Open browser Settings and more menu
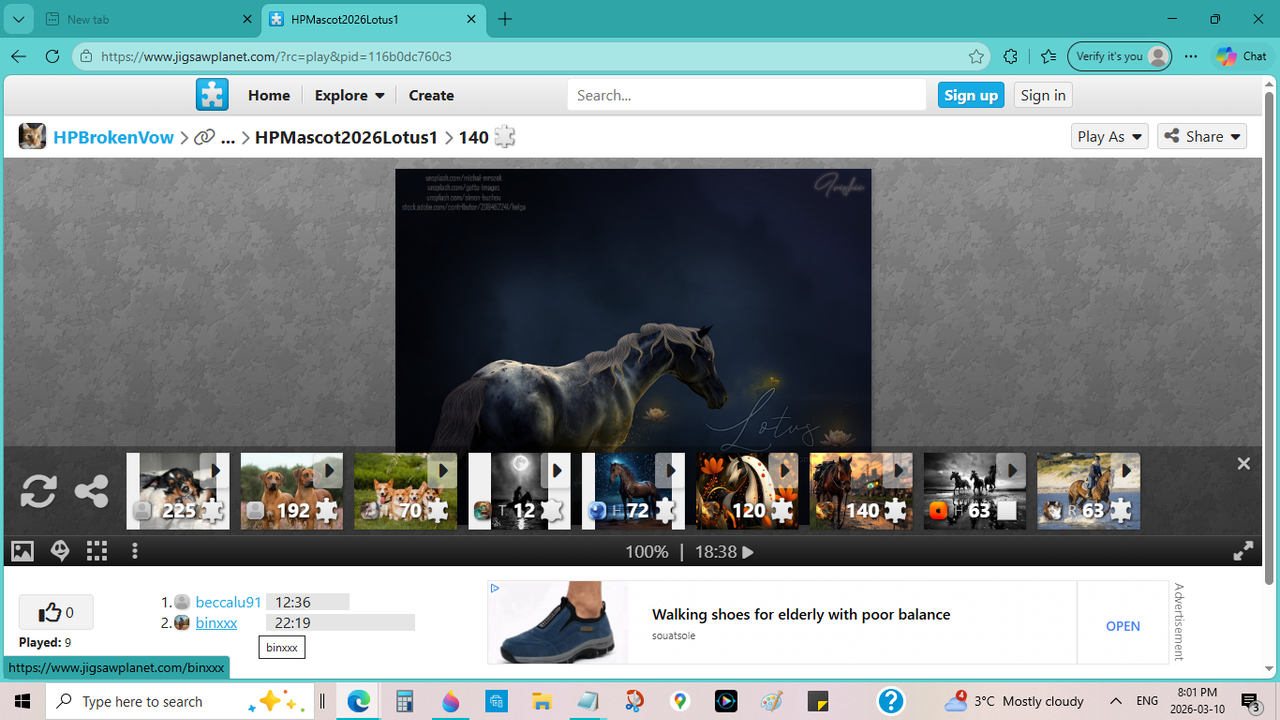 pyautogui.click(x=1190, y=56)
